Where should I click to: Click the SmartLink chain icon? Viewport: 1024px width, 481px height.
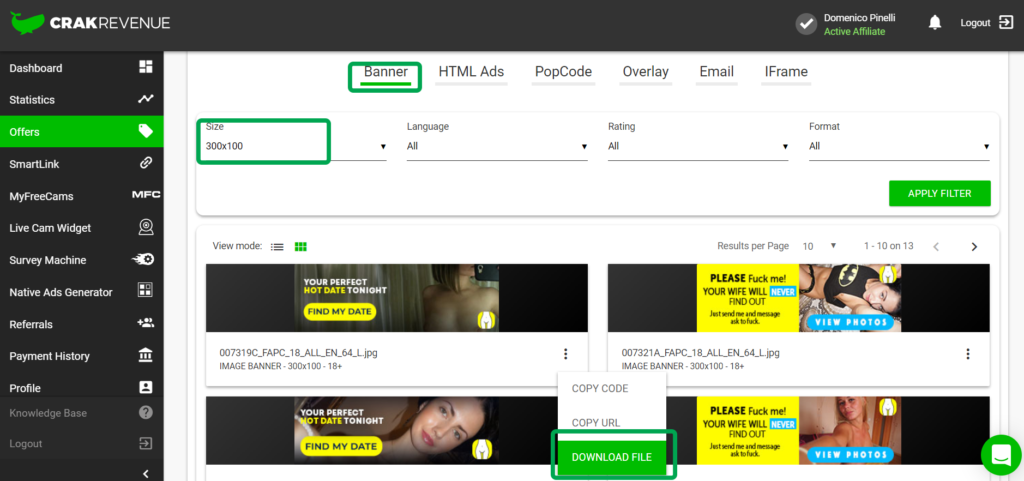[x=146, y=163]
